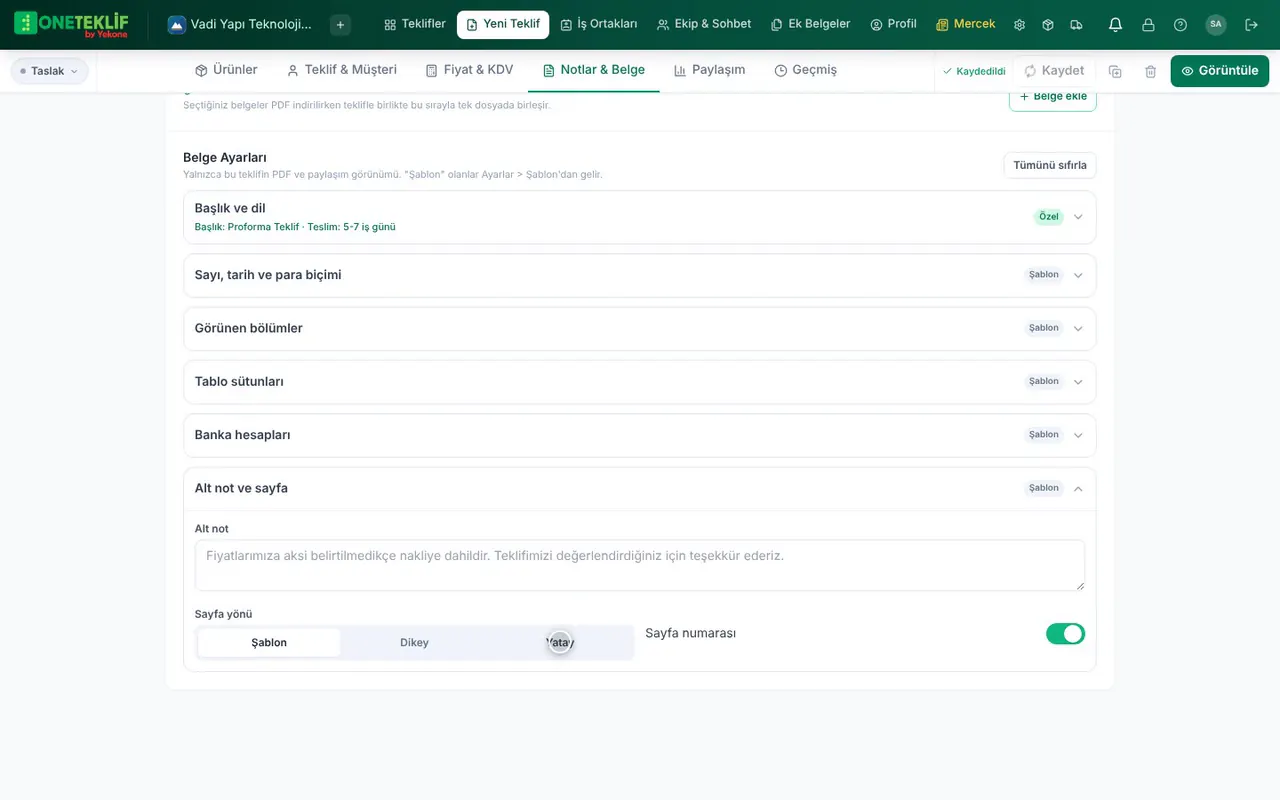Select Dikey page orientation
Viewport: 1280px width, 800px height.
pyautogui.click(x=414, y=642)
